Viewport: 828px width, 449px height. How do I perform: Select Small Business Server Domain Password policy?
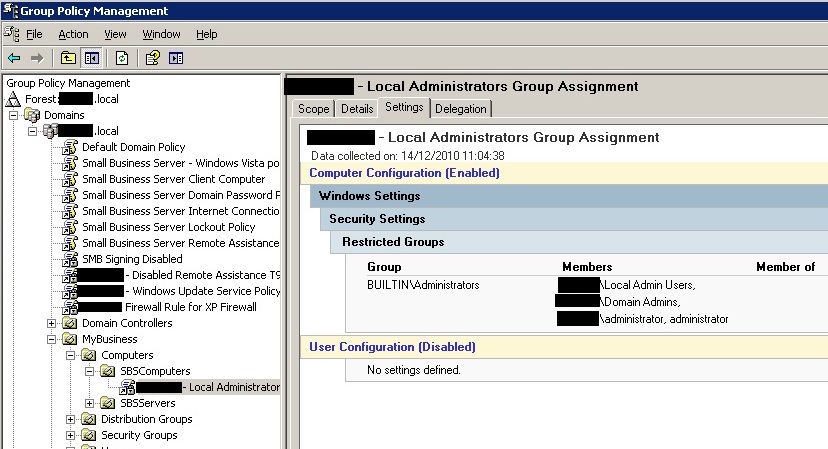181,195
